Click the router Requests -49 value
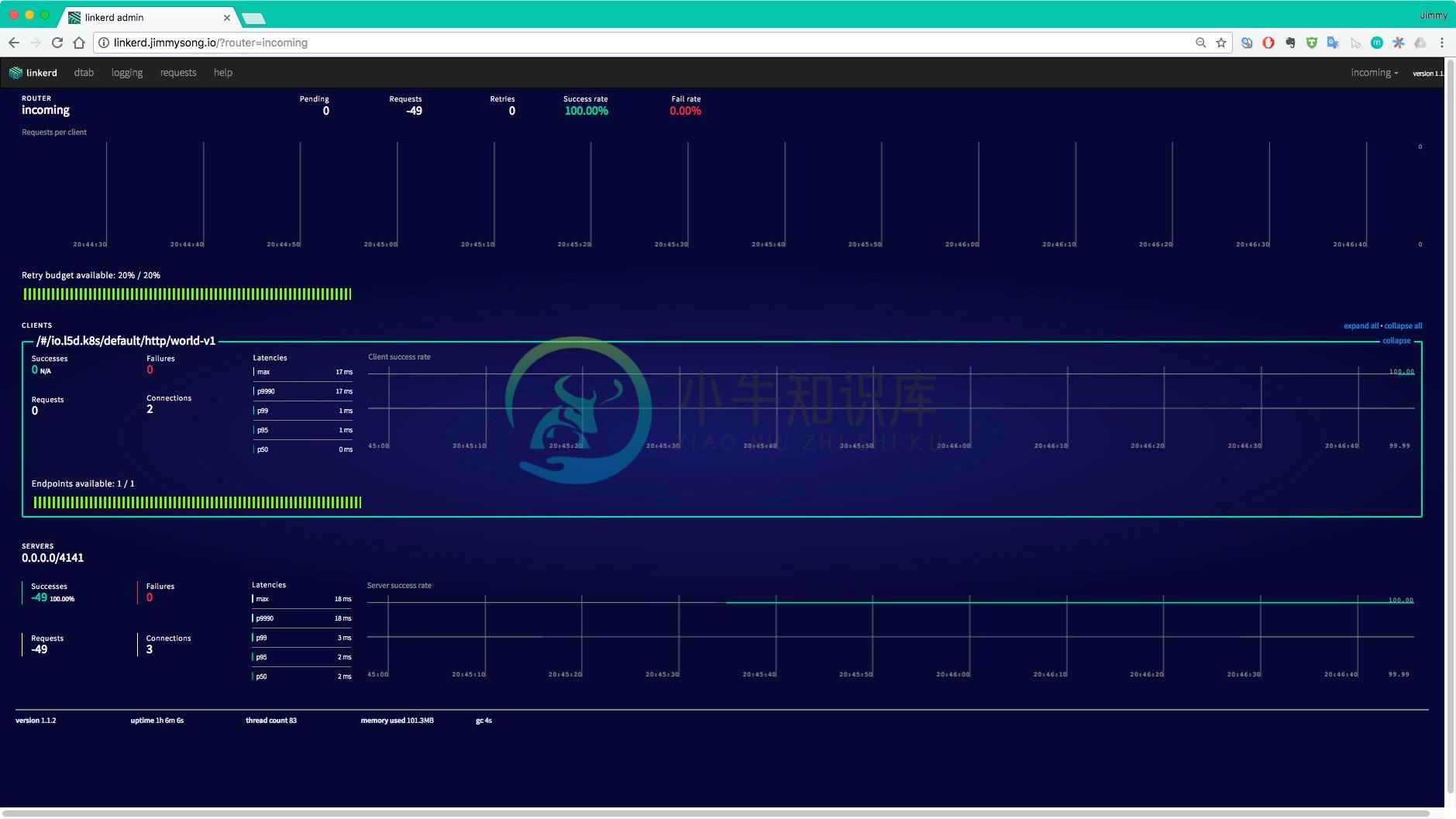The width and height of the screenshot is (1456, 819). point(415,111)
